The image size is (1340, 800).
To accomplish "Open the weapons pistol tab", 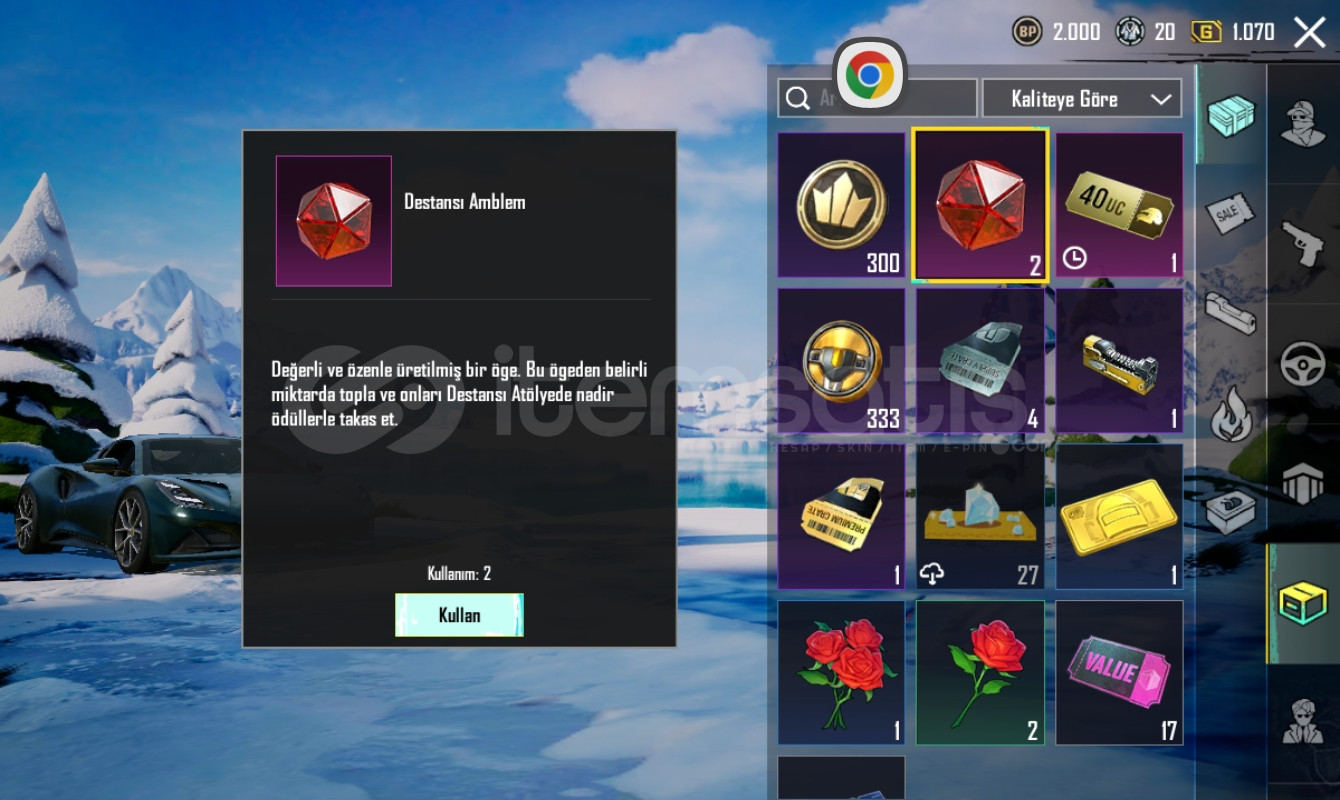I will 1303,243.
